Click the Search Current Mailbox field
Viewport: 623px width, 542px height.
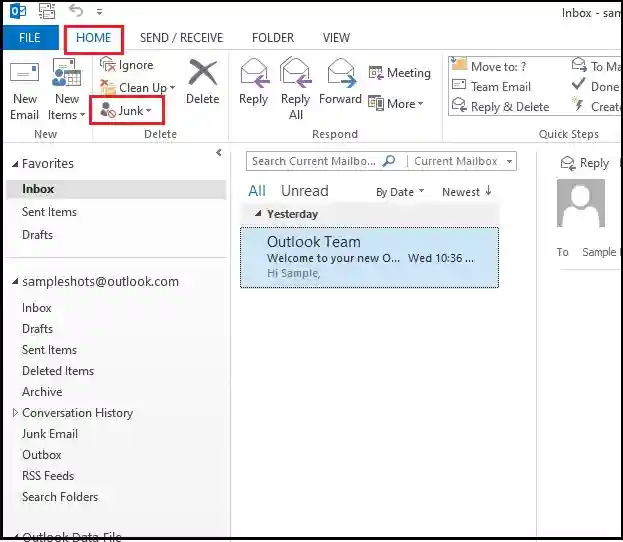coord(313,161)
